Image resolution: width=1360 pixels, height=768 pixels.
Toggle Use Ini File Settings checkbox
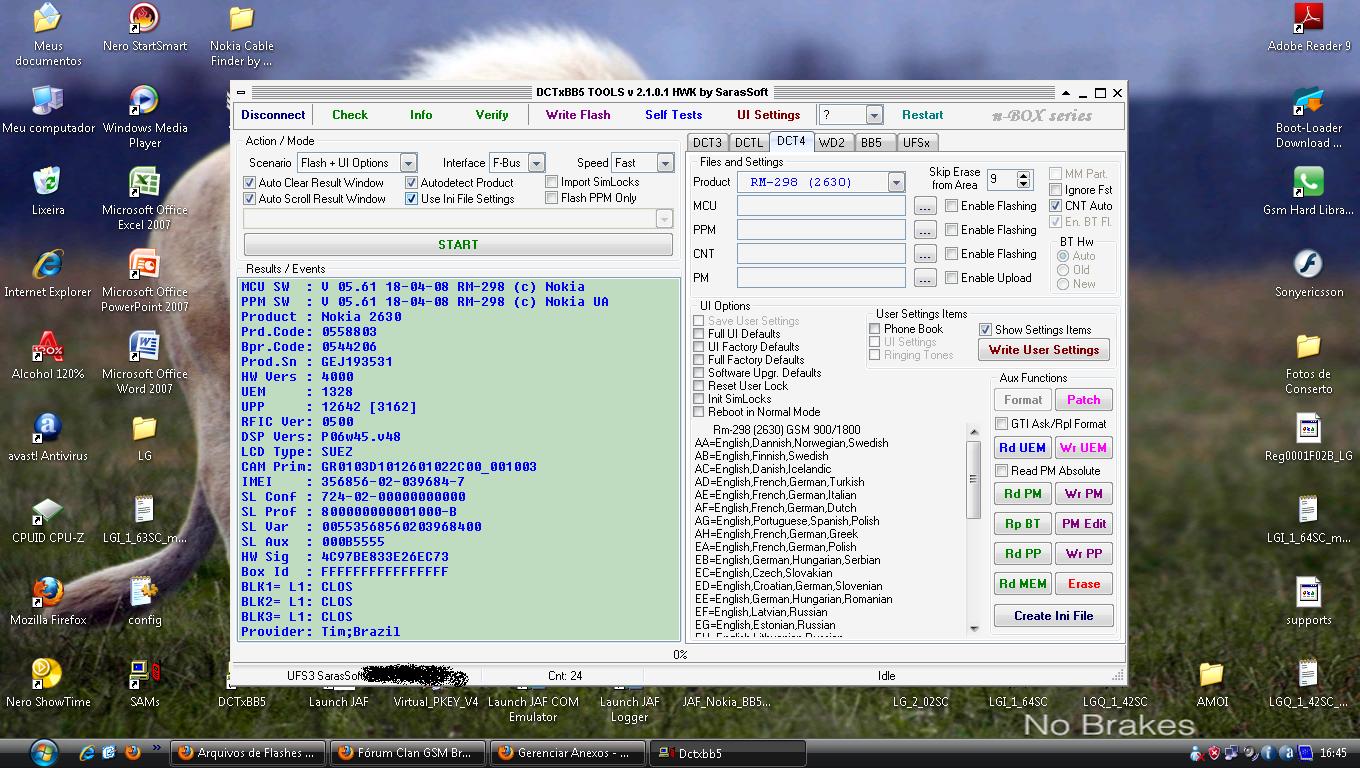(x=411, y=199)
